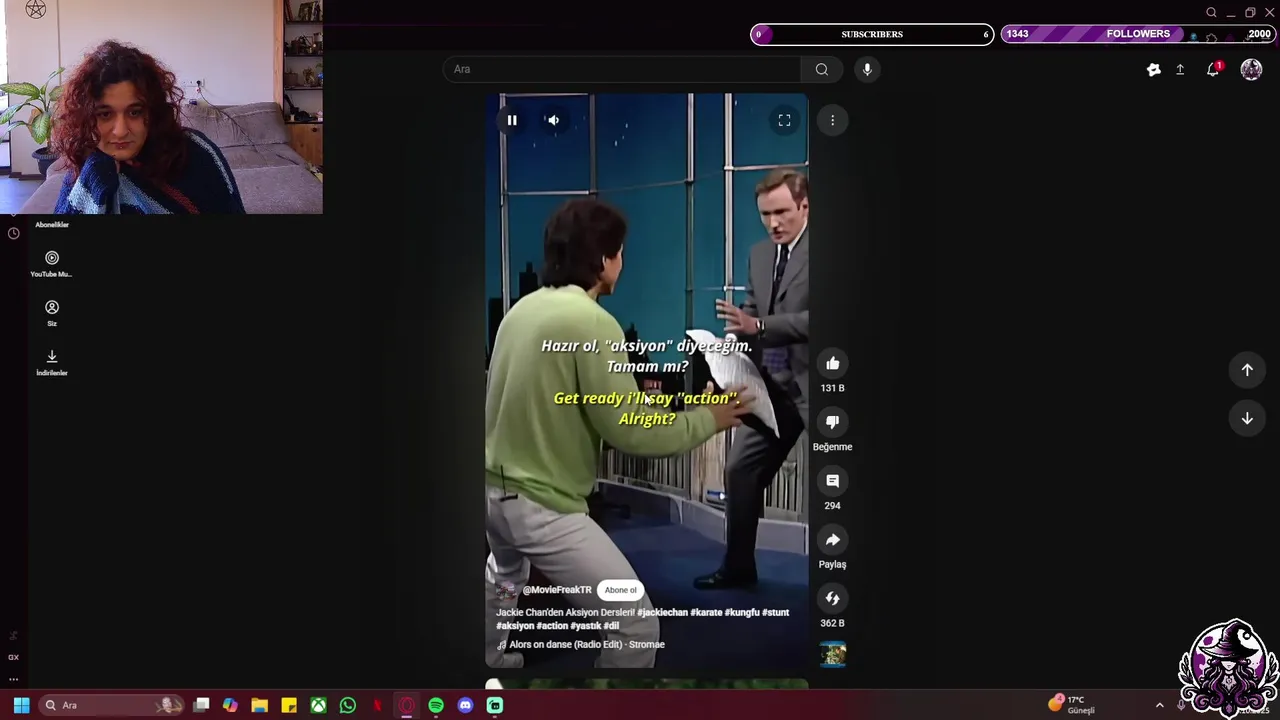Image resolution: width=1280 pixels, height=720 pixels.
Task: Mute the Short's volume
Action: pyautogui.click(x=553, y=120)
